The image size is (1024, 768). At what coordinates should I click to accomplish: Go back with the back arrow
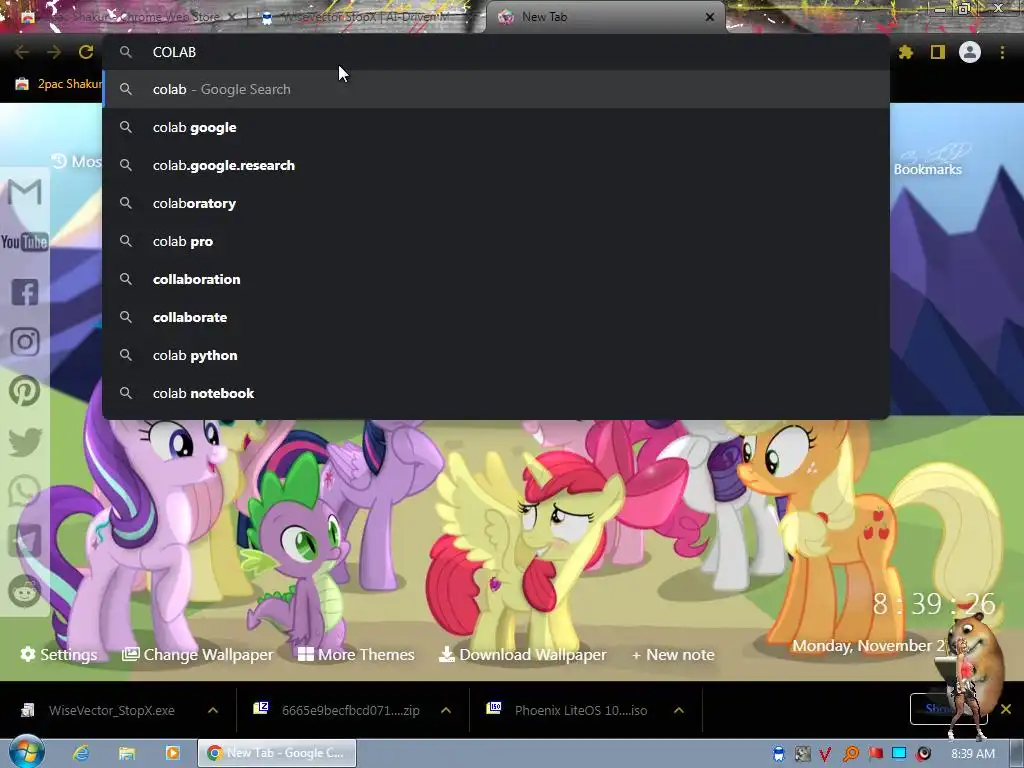pyautogui.click(x=22, y=52)
